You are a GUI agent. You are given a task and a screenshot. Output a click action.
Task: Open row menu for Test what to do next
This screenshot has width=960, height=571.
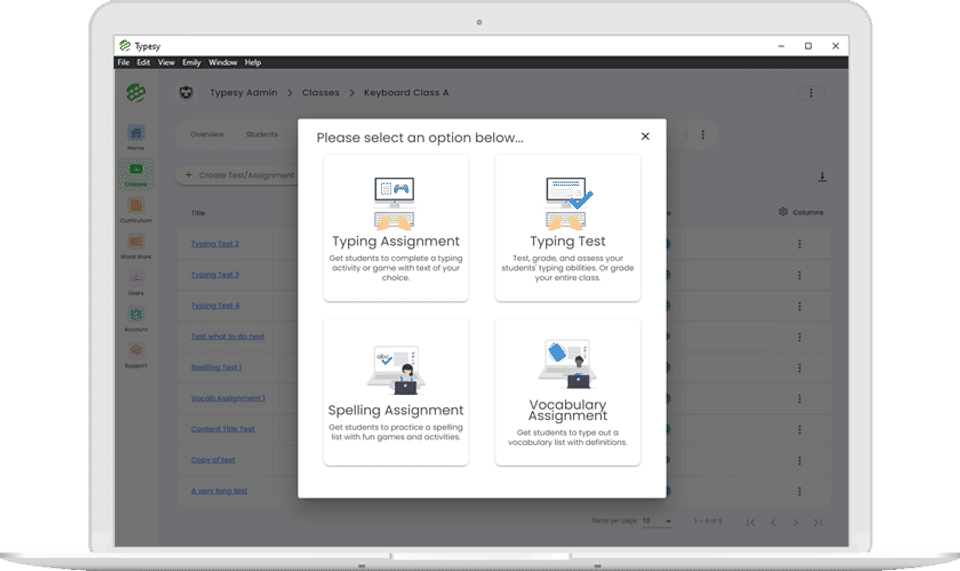[x=799, y=337]
